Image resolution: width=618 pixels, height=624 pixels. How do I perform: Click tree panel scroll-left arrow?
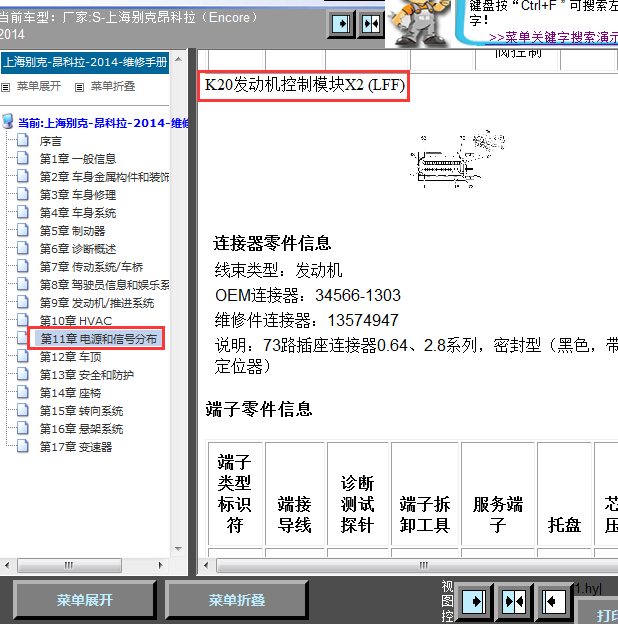(7, 565)
